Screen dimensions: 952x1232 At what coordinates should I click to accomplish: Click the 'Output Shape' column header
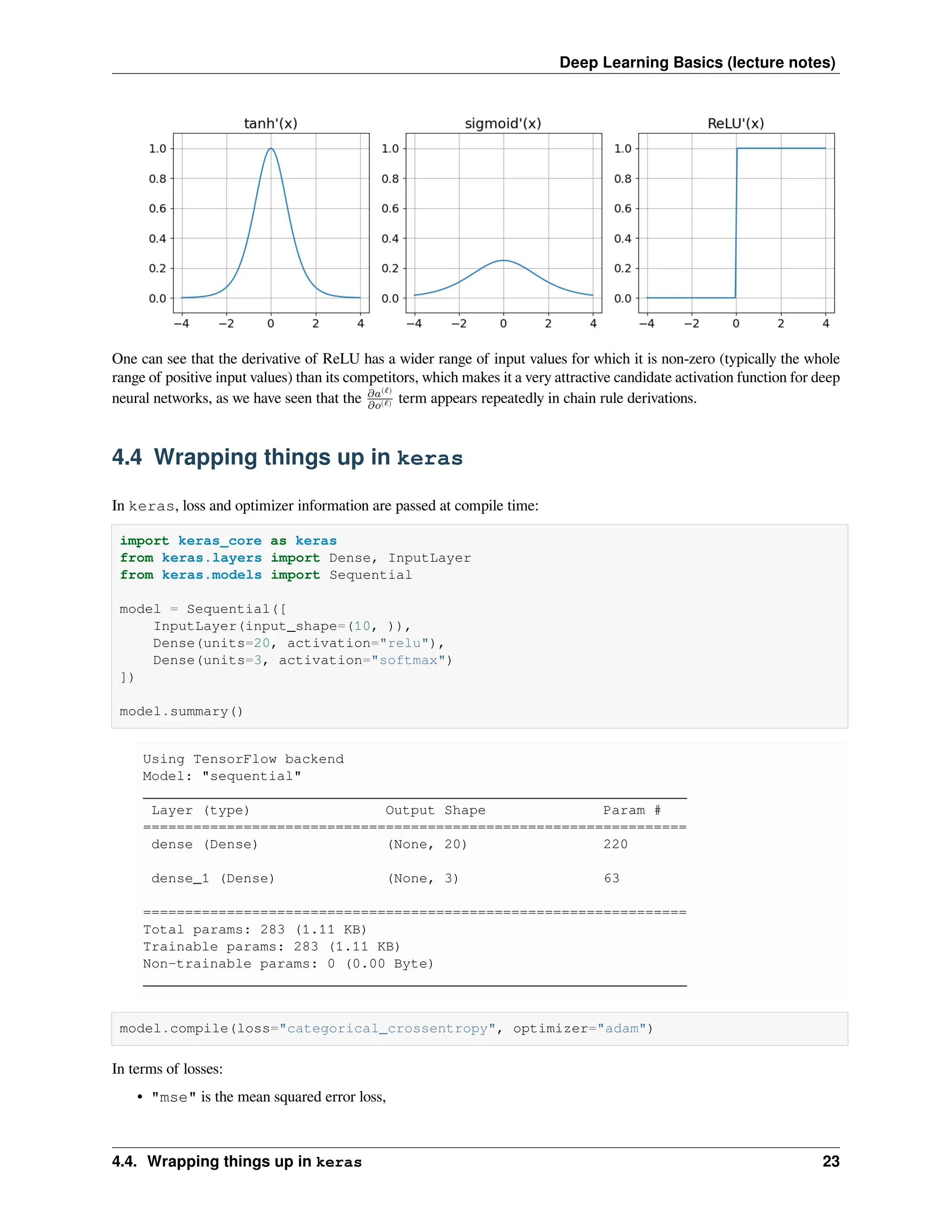(x=436, y=811)
